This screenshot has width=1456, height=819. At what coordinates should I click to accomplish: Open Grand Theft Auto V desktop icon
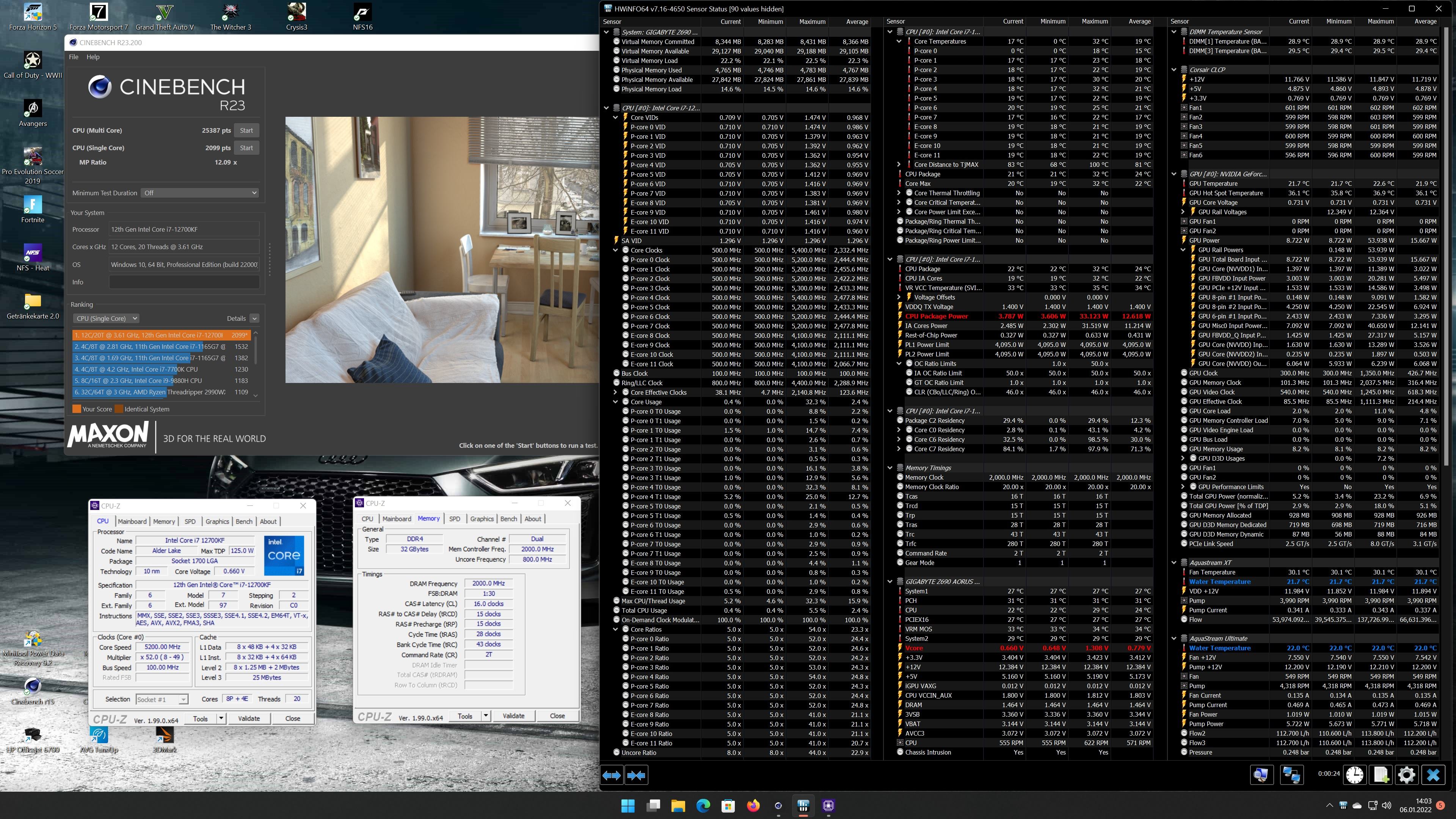point(165,16)
